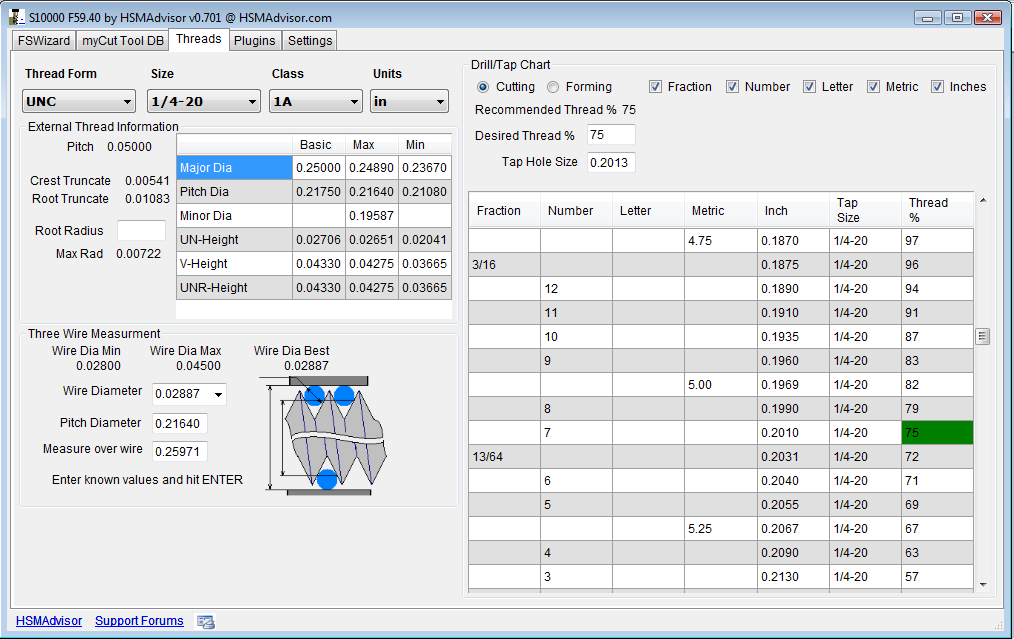Click the HSMAdvisor application icon in title bar
Image resolution: width=1014 pixels, height=639 pixels.
coord(16,16)
